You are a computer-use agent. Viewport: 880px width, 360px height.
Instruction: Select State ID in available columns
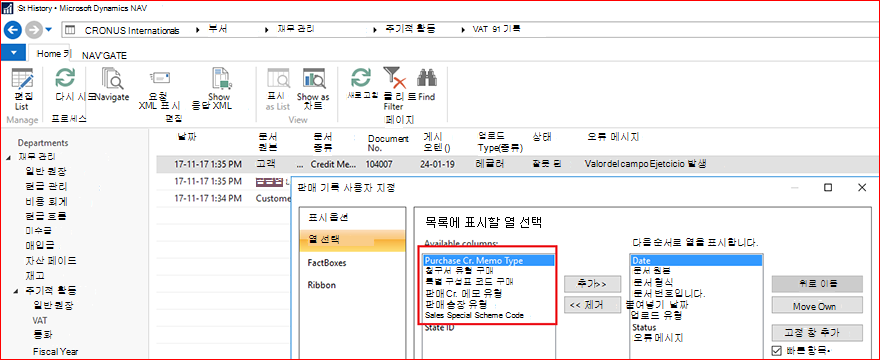439,327
